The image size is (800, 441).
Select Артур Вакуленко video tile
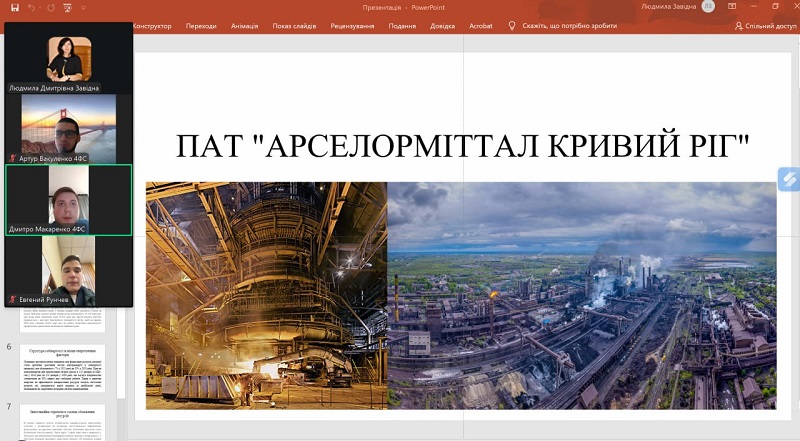69,128
